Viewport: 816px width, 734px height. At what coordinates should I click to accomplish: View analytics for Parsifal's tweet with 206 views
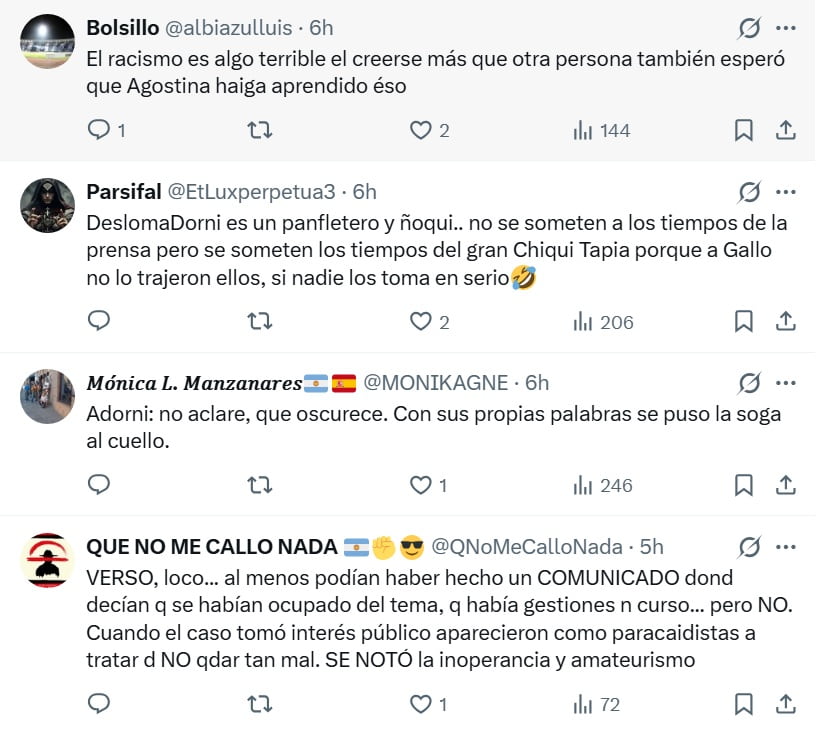pos(603,321)
